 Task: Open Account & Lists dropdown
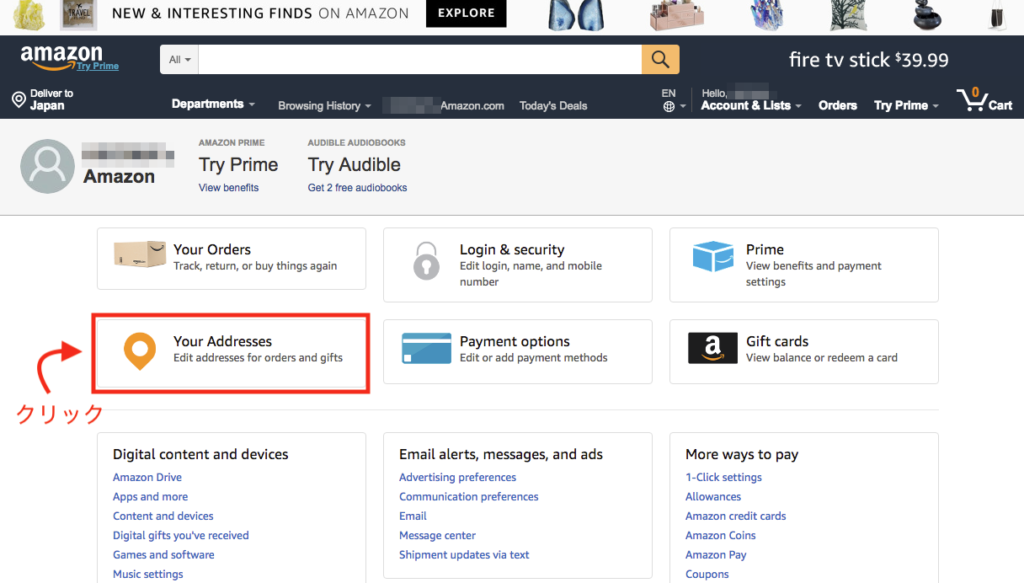(x=750, y=105)
